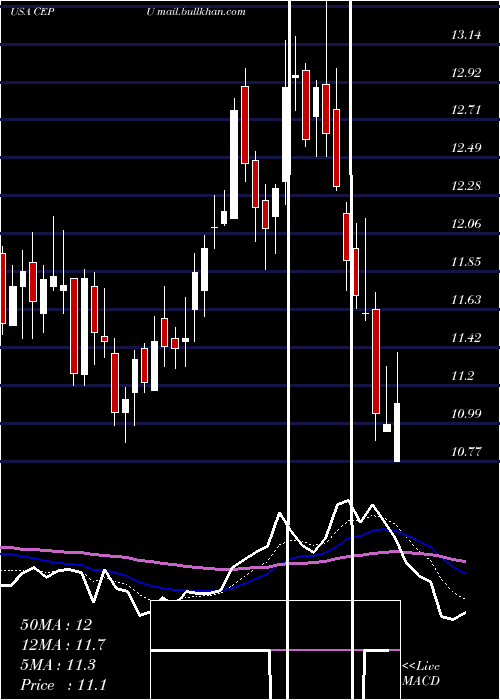Select the 12.71 price axis label

pyautogui.click(x=466, y=110)
